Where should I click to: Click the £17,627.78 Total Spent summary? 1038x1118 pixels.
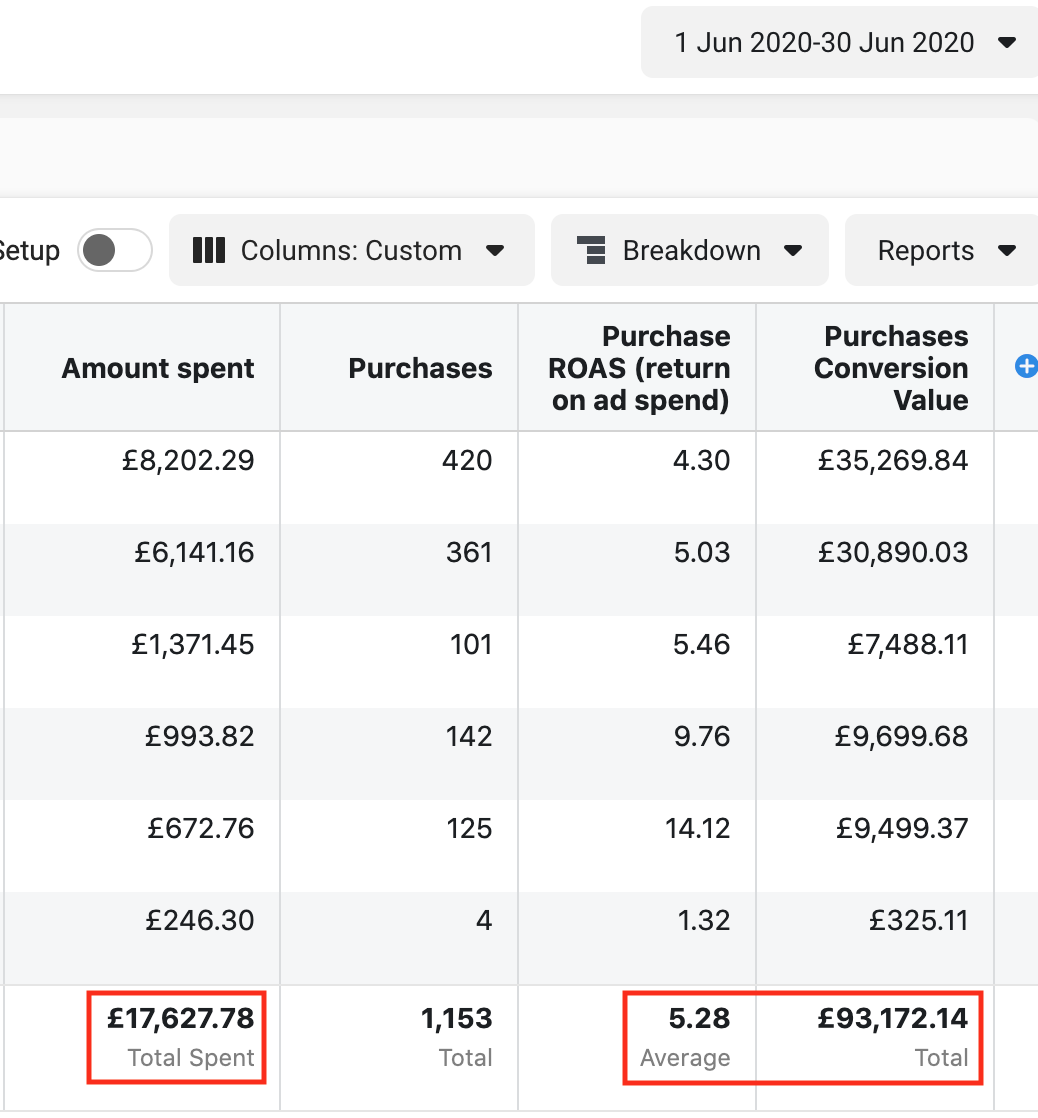click(180, 1019)
